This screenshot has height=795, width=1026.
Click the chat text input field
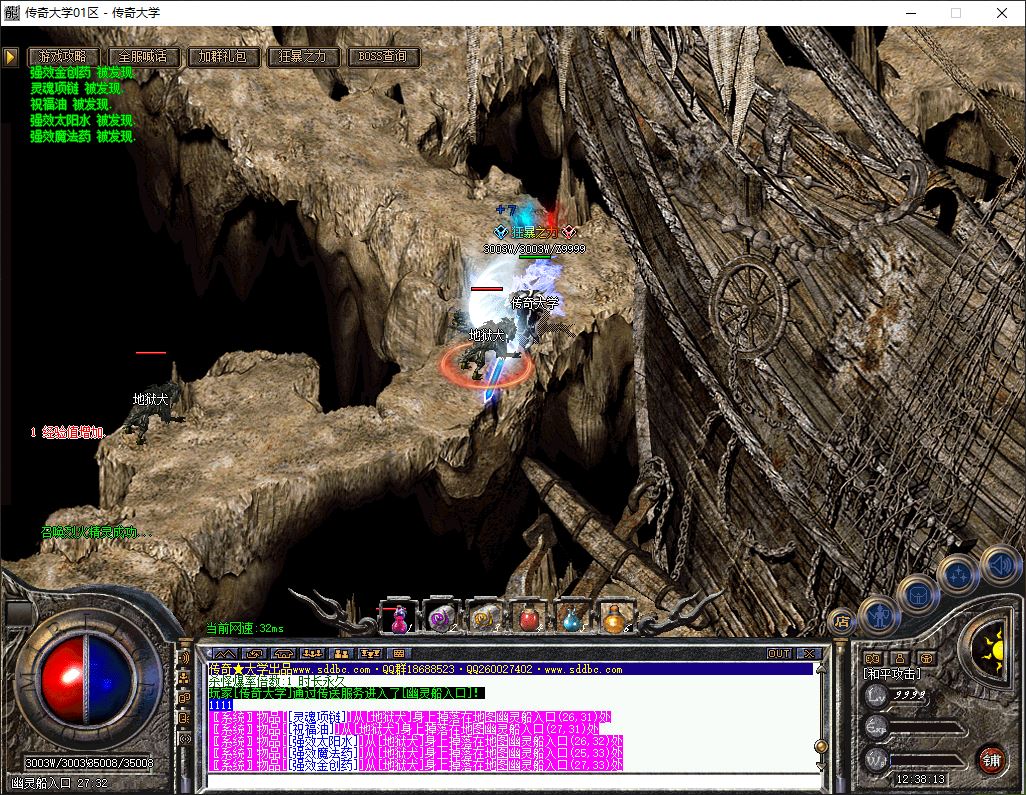(x=514, y=781)
